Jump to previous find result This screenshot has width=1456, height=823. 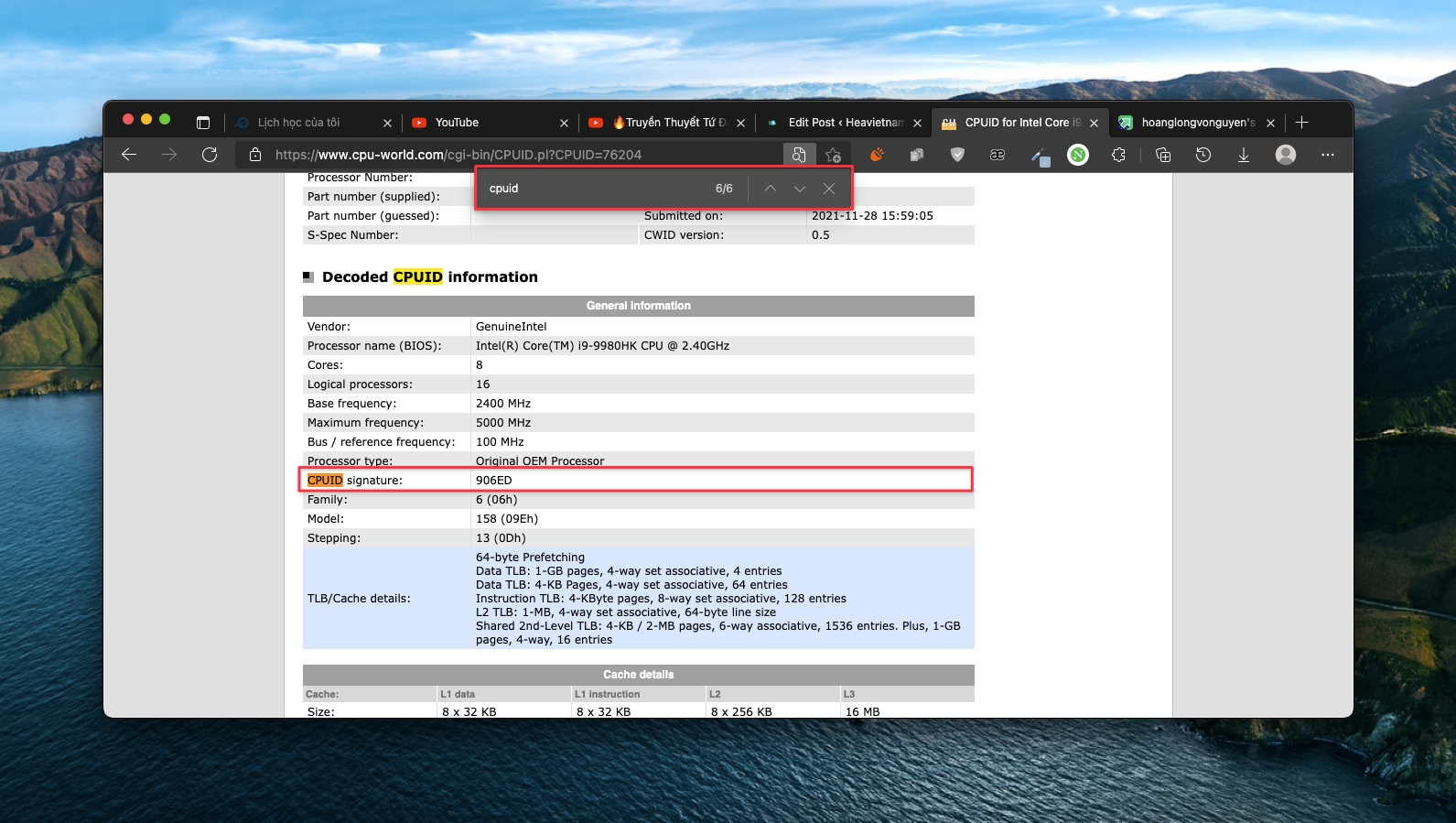(771, 189)
